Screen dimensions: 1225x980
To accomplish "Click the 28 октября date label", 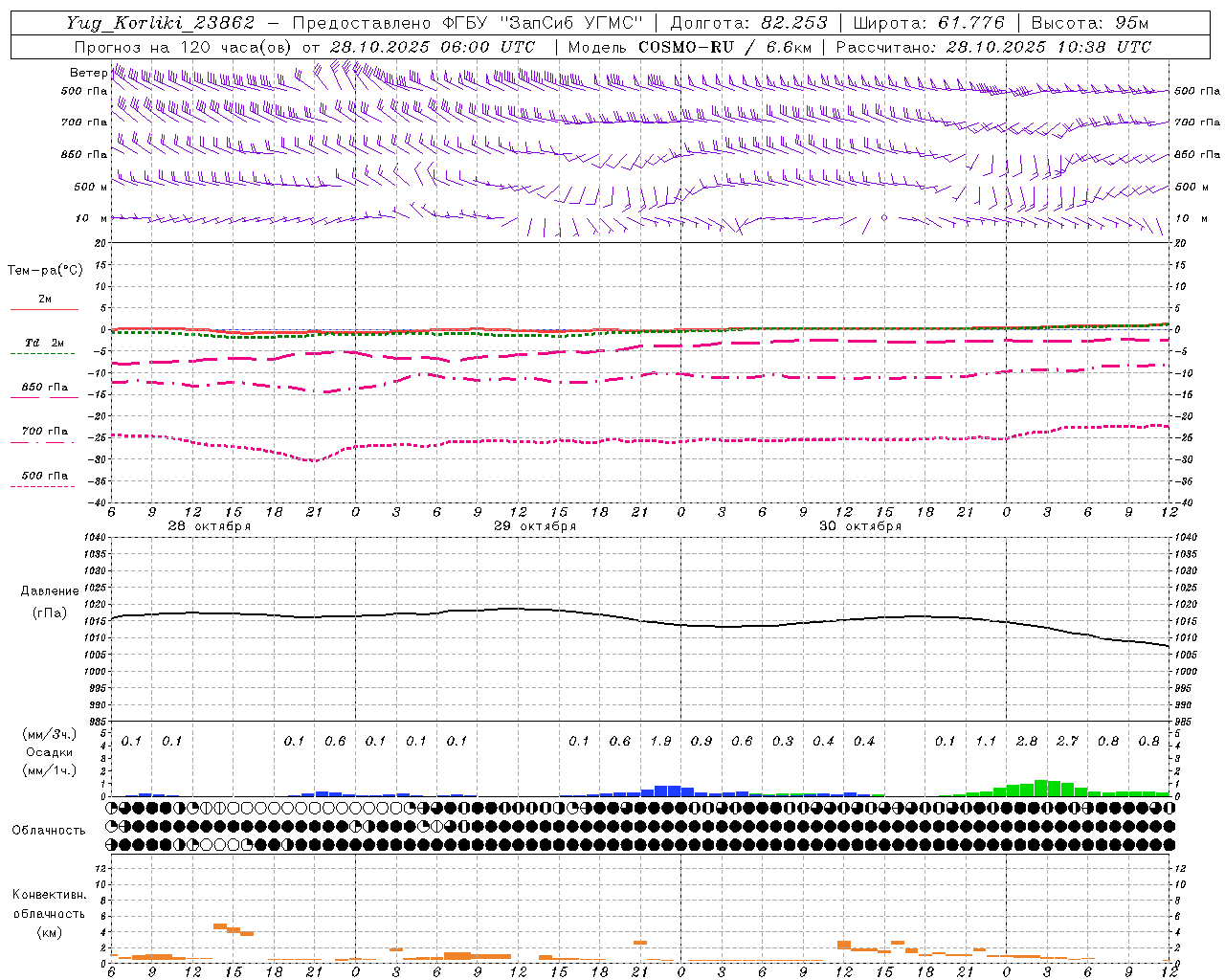I will click(210, 525).
